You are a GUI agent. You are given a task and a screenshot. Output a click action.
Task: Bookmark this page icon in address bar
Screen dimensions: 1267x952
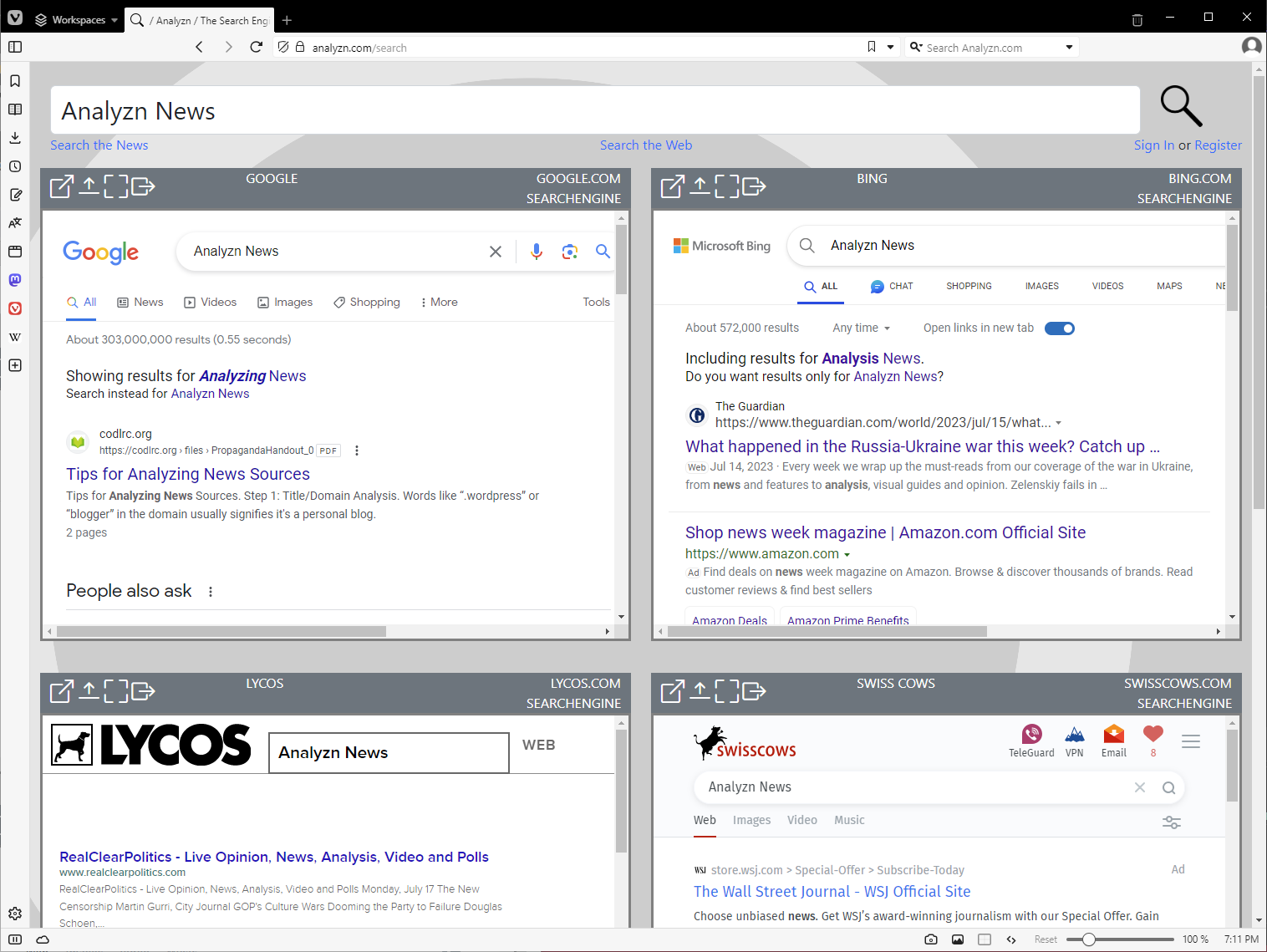(872, 47)
